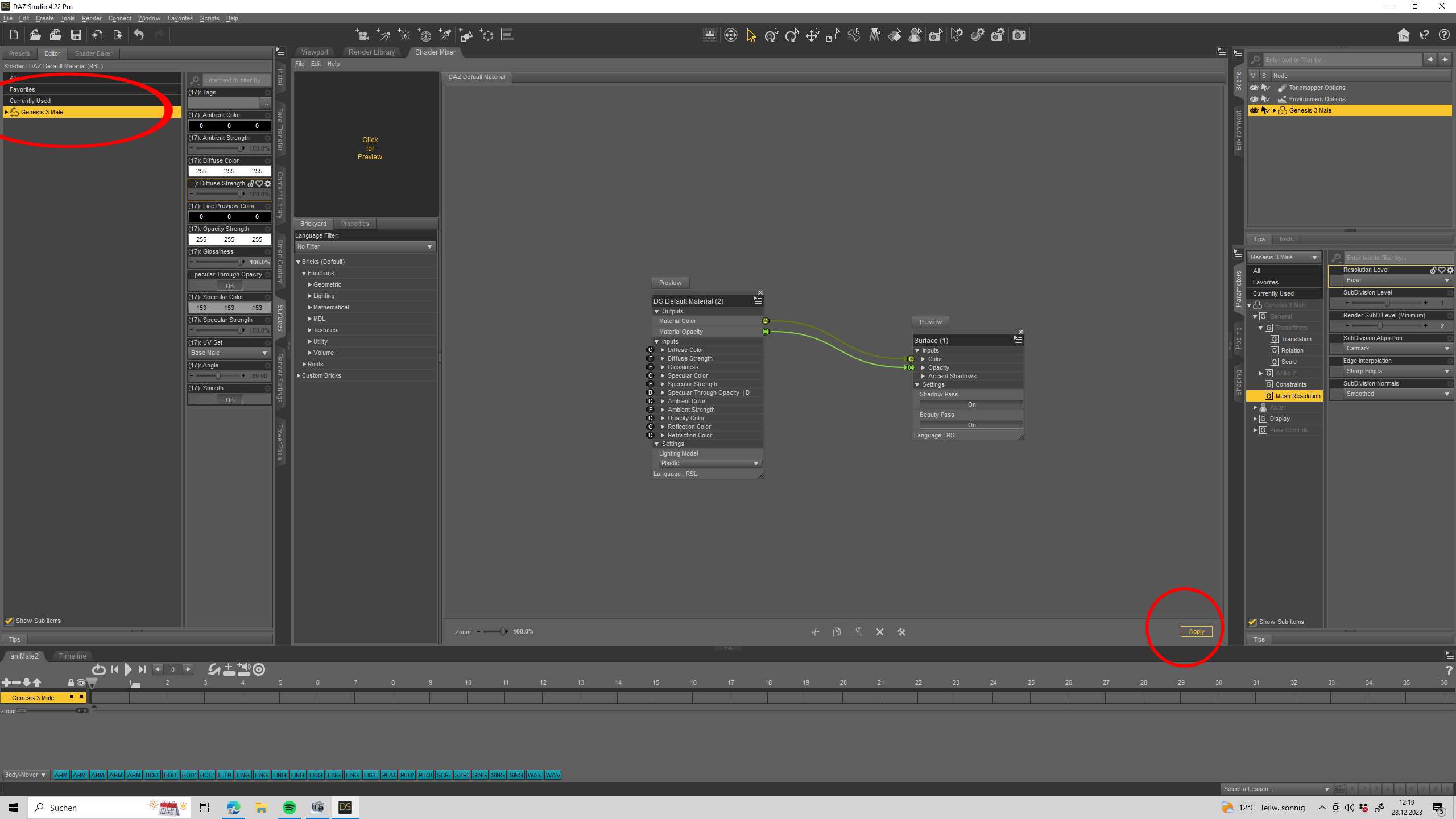The width and height of the screenshot is (1456, 819).
Task: Expand the Textures brick category
Action: (x=311, y=330)
